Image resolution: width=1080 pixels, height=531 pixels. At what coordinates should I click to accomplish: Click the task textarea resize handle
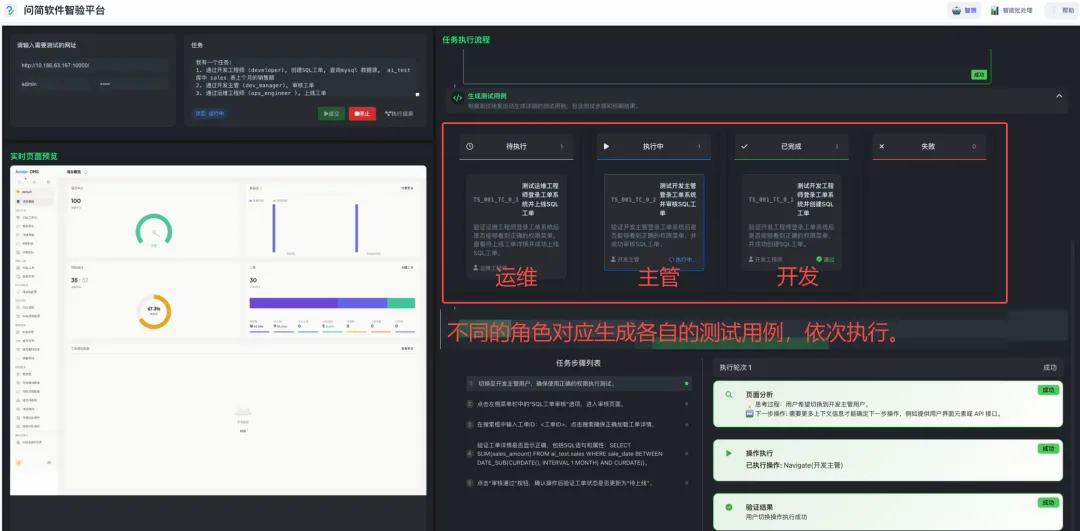tap(417, 94)
